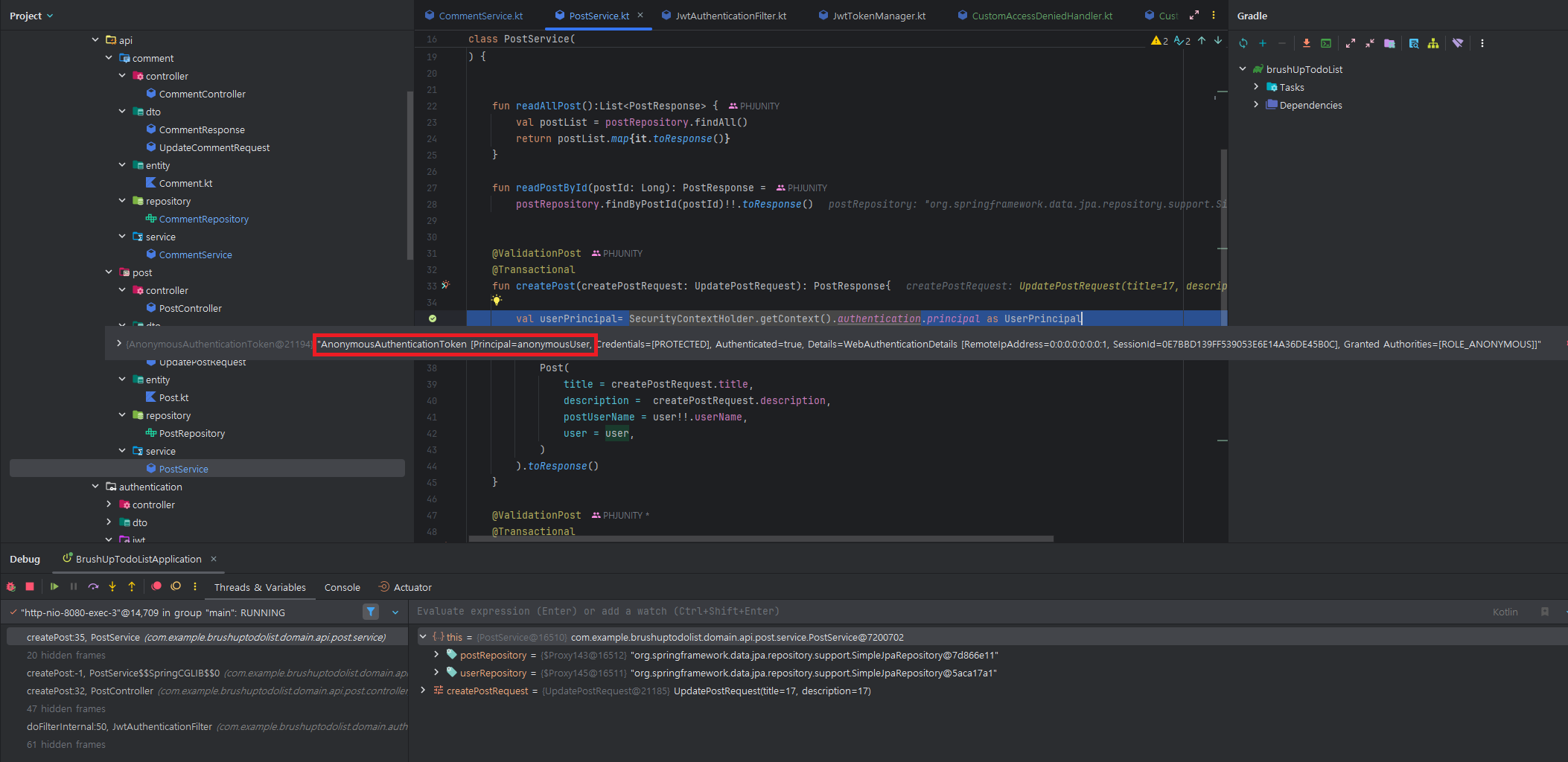Open Post.kt in project tree
The height and width of the screenshot is (762, 1568).
pos(173,397)
